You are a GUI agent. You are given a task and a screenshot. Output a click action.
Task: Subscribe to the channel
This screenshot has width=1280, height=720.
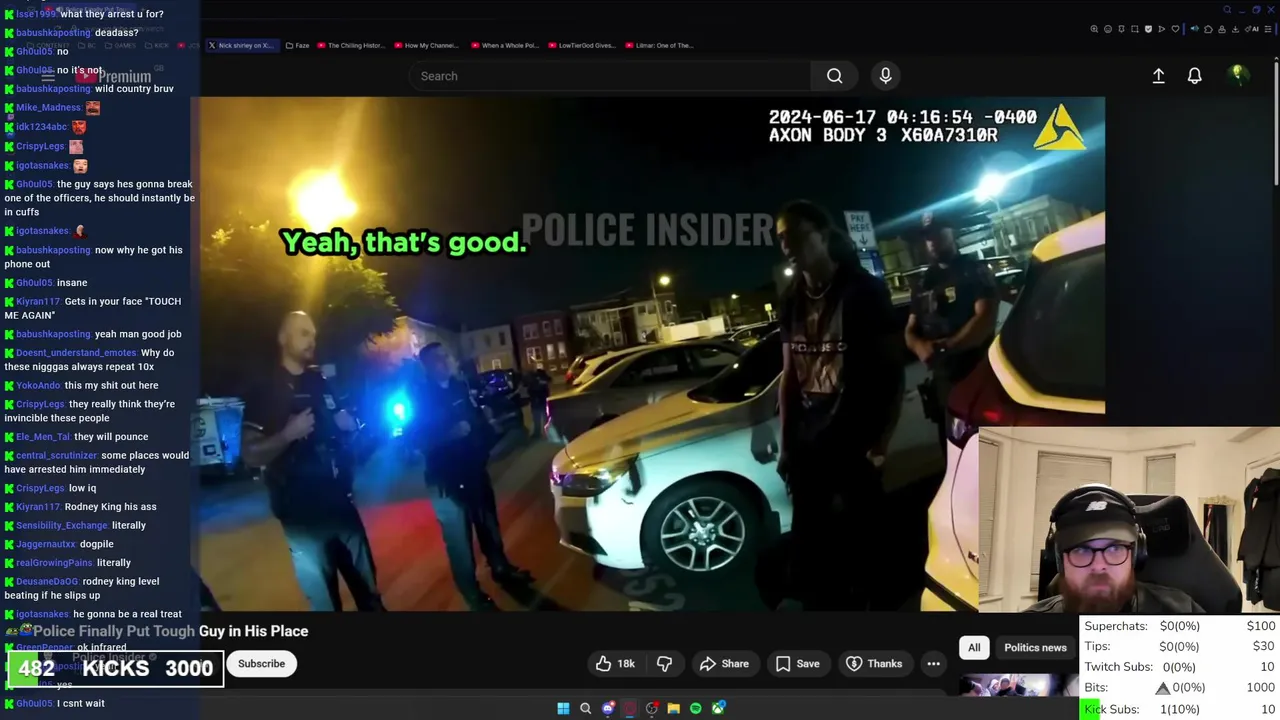click(261, 664)
